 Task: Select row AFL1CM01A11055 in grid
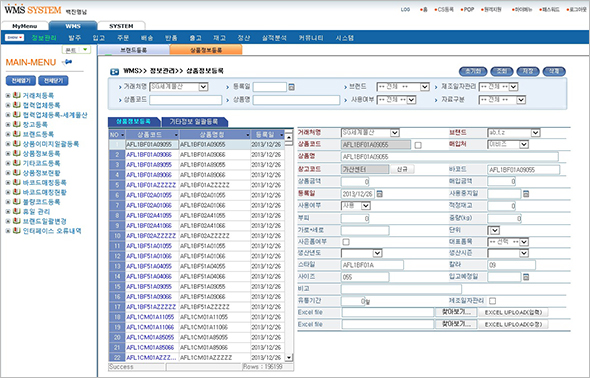[x=197, y=317]
